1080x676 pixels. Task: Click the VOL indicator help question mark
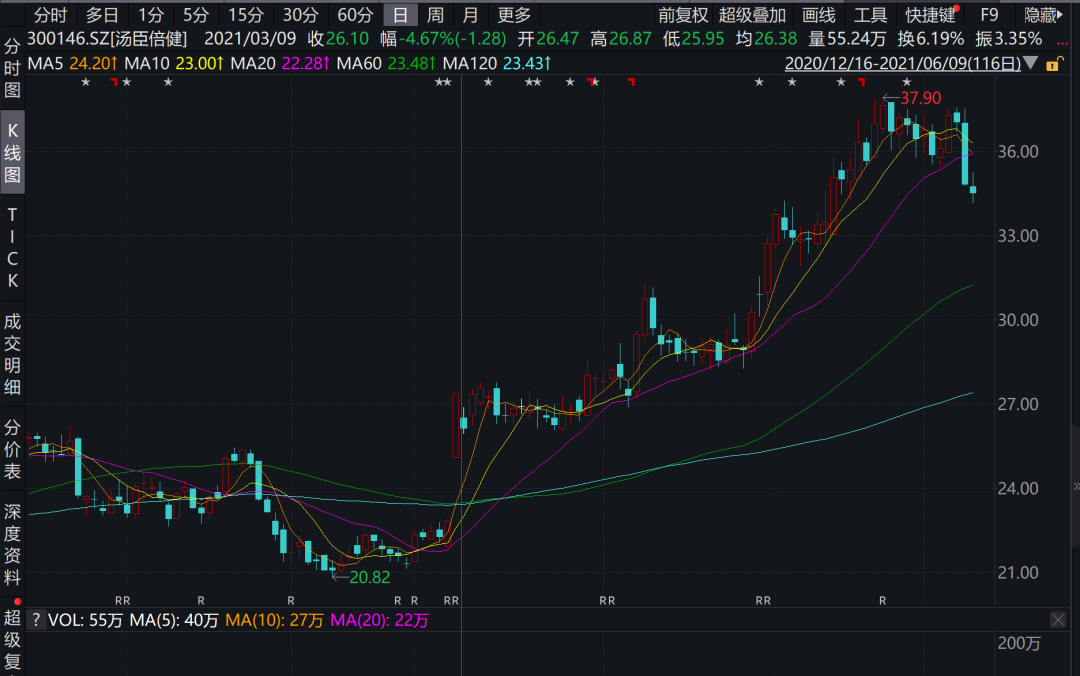point(36,620)
